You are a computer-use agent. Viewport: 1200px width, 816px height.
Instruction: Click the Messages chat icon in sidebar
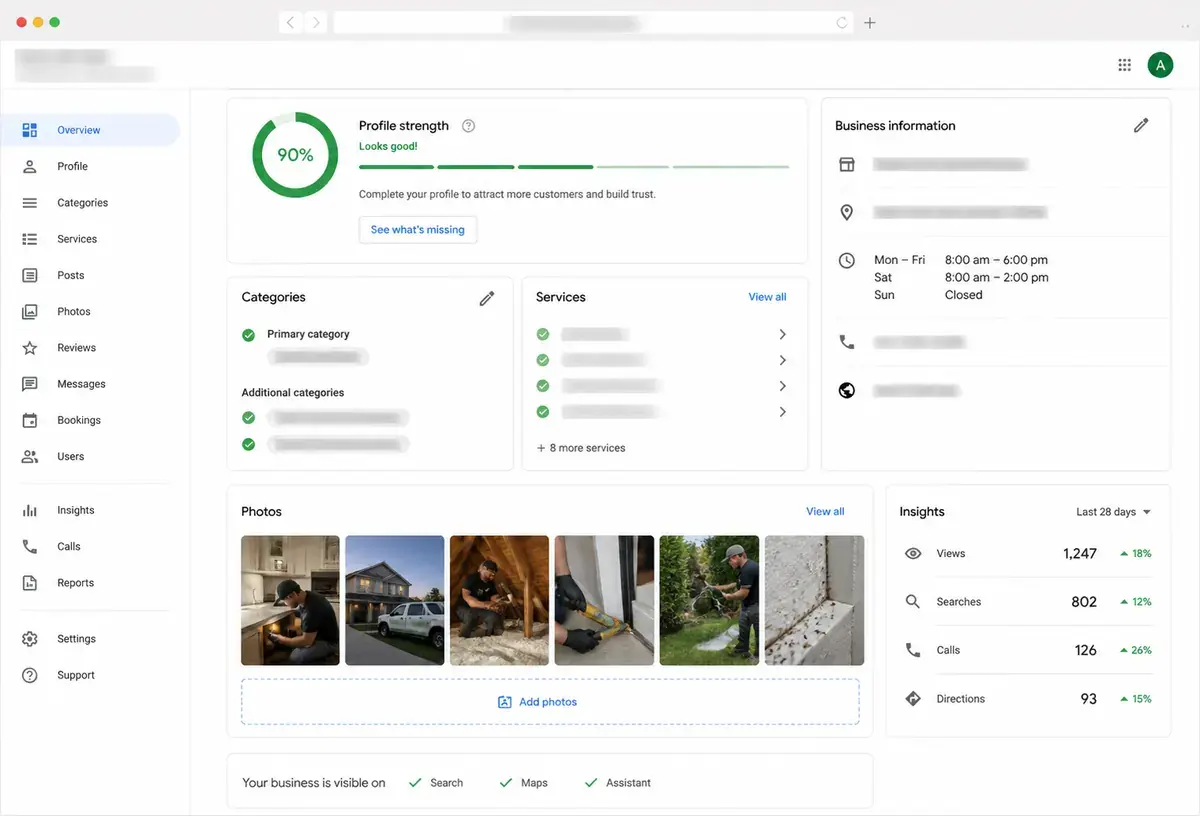tap(30, 384)
